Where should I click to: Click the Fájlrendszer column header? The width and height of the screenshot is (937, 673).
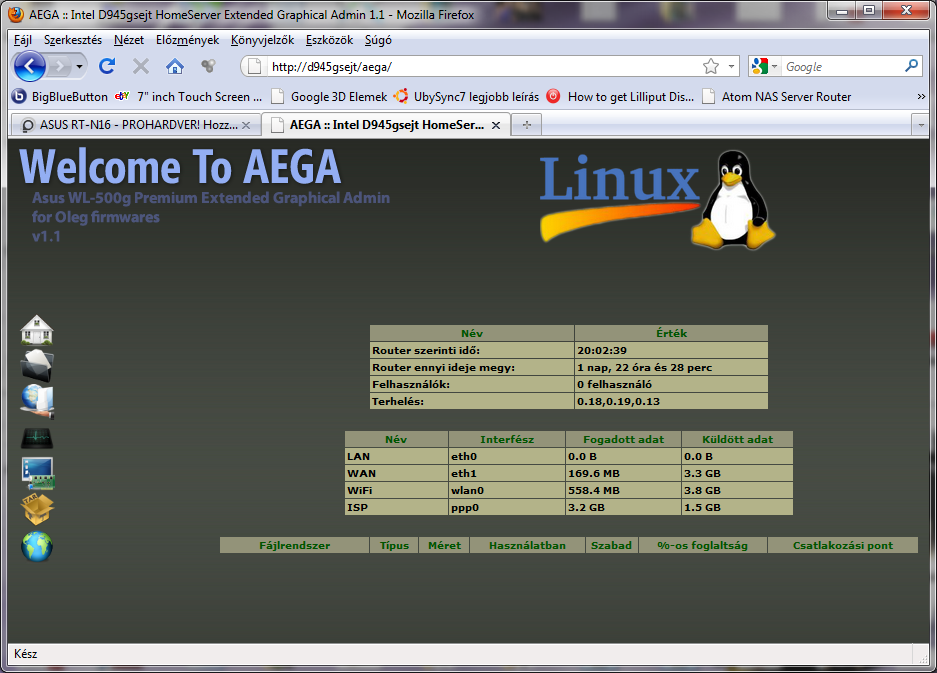294,545
